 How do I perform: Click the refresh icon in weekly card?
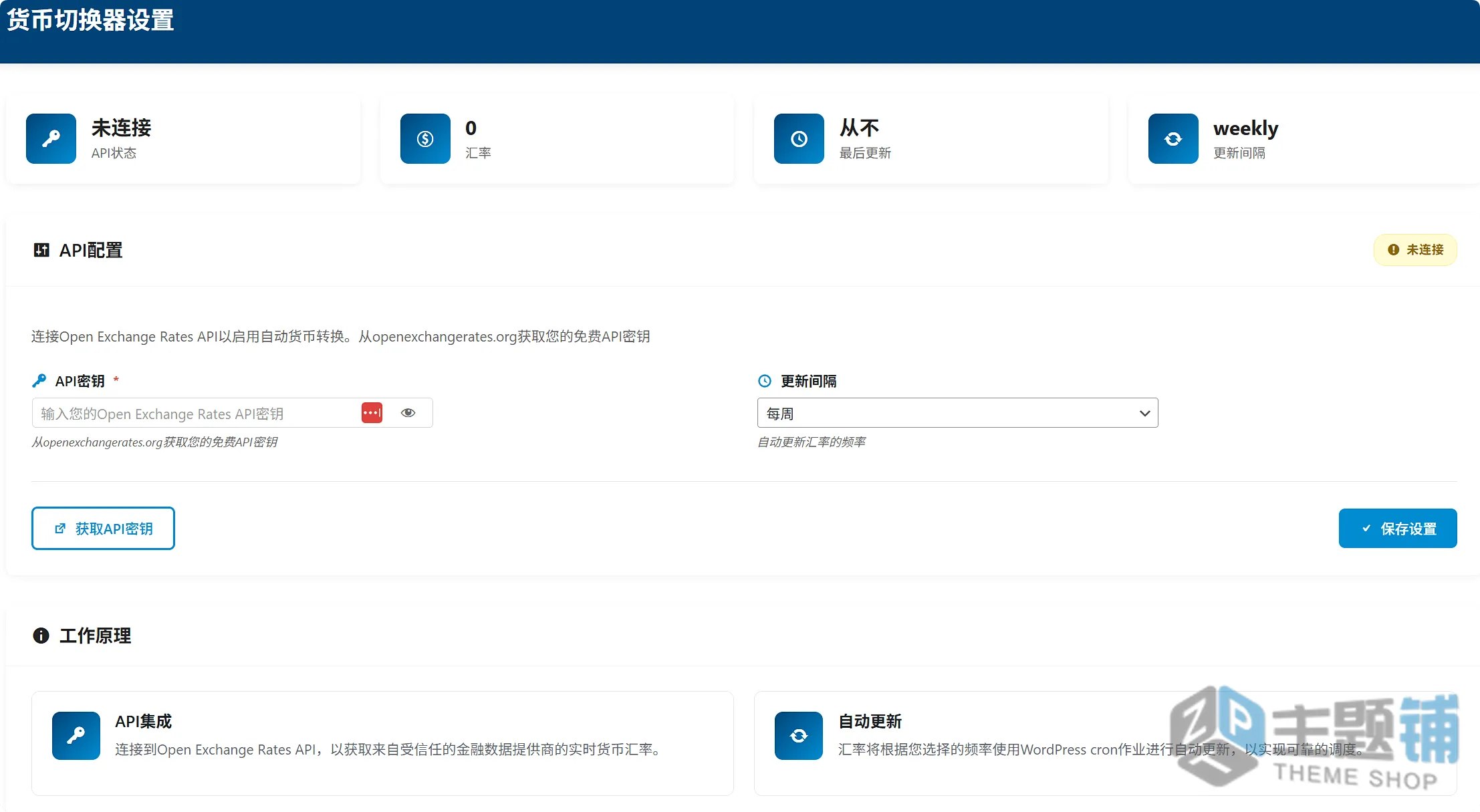(1173, 138)
